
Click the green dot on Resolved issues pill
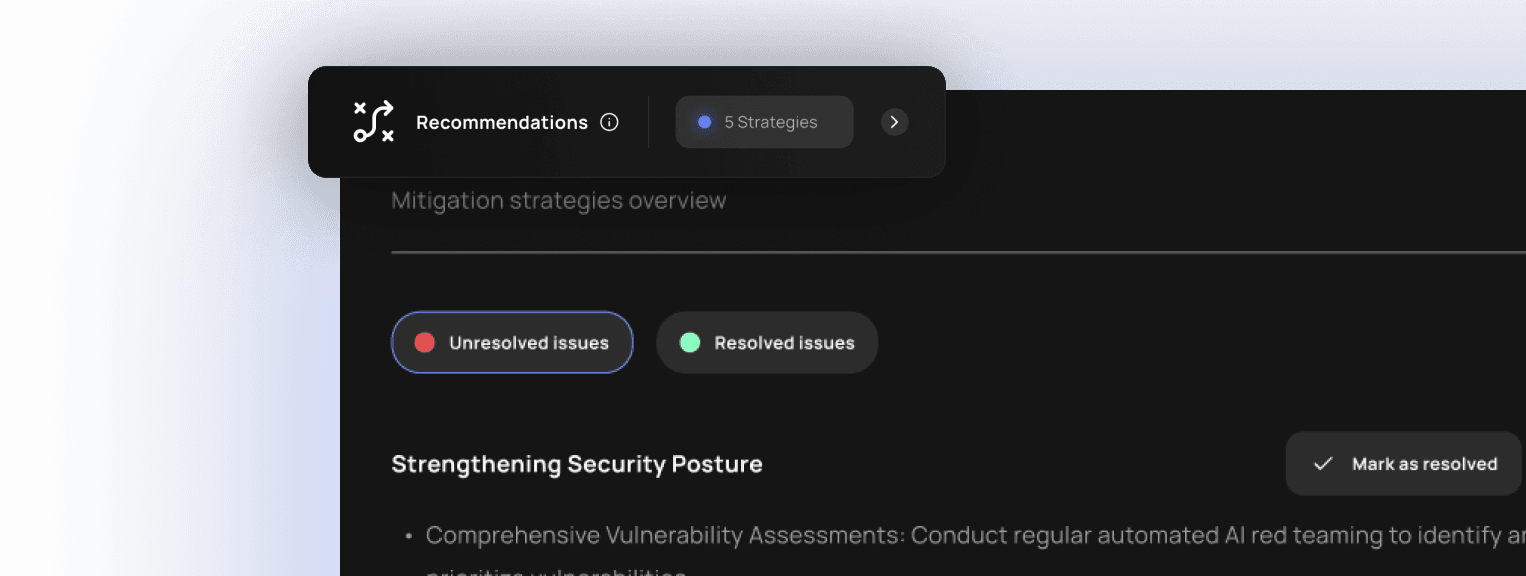(689, 342)
